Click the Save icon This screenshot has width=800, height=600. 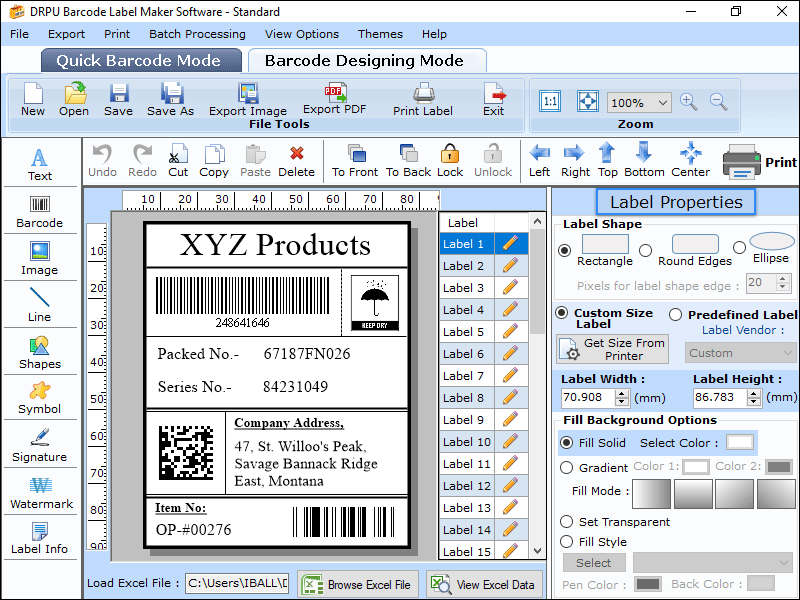click(118, 94)
